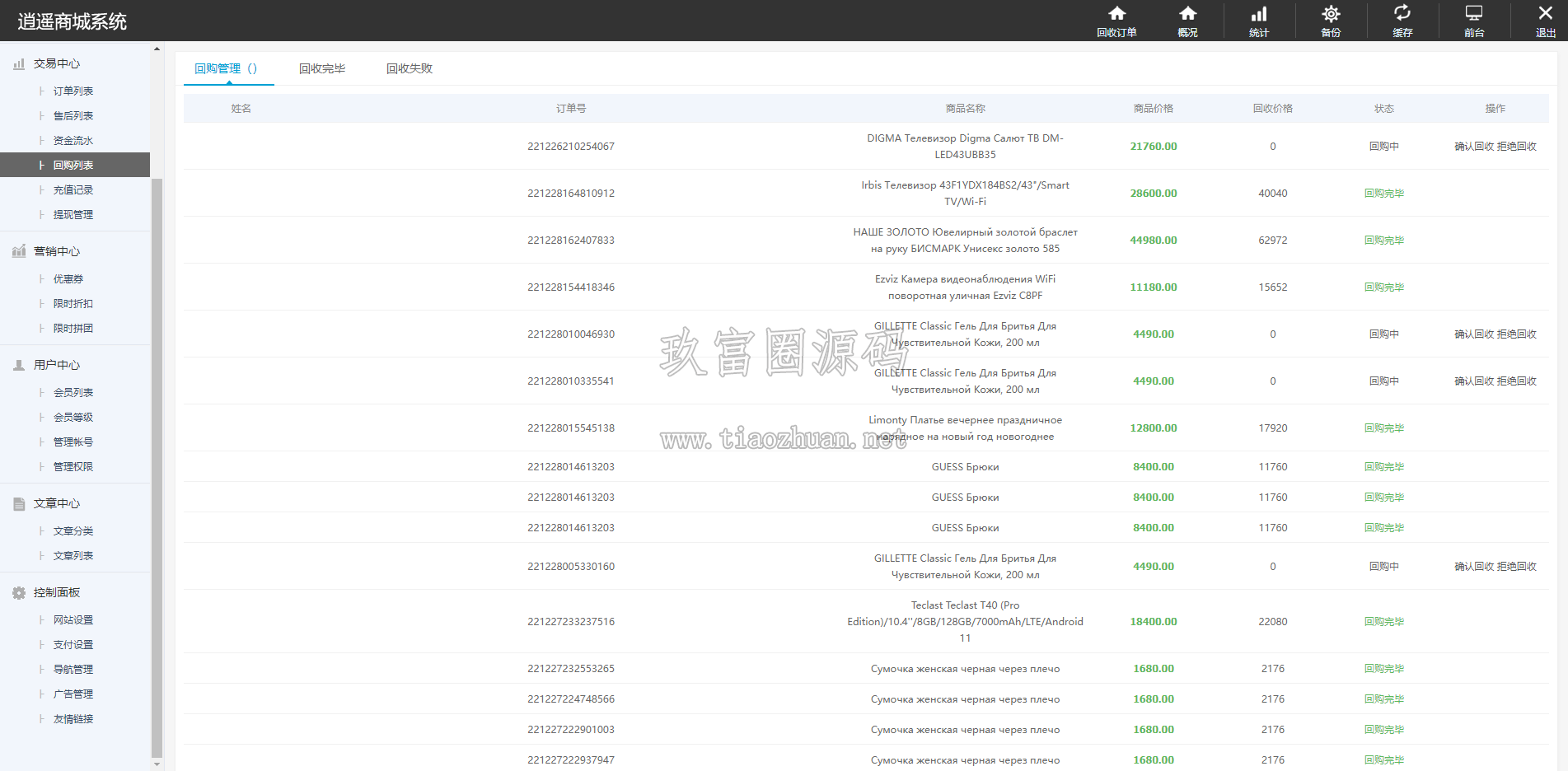This screenshot has width=1568, height=771.
Task: Open 限时拼团 in the sidebar
Action: pyautogui.click(x=73, y=328)
